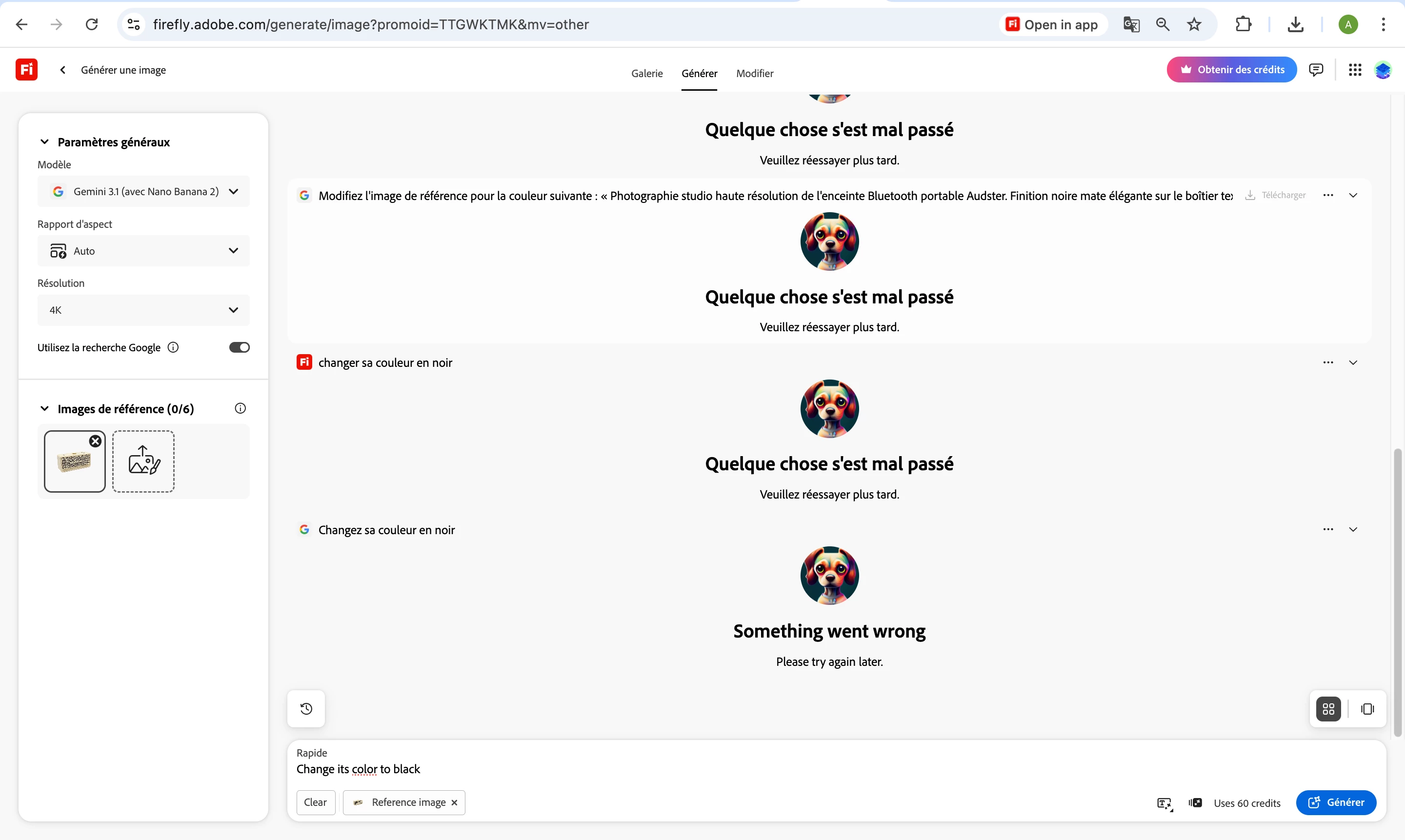Show info for Images de référence

[240, 408]
